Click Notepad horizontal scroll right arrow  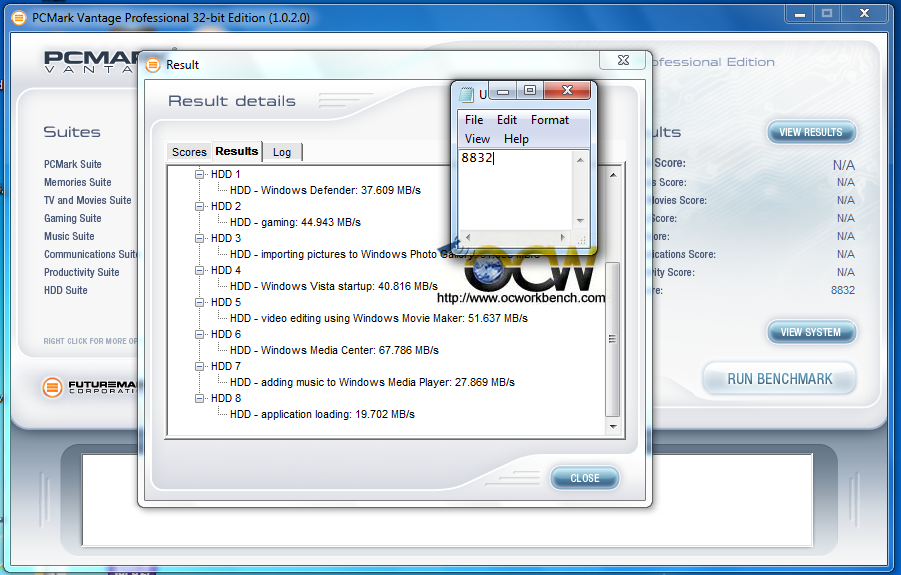[x=562, y=237]
